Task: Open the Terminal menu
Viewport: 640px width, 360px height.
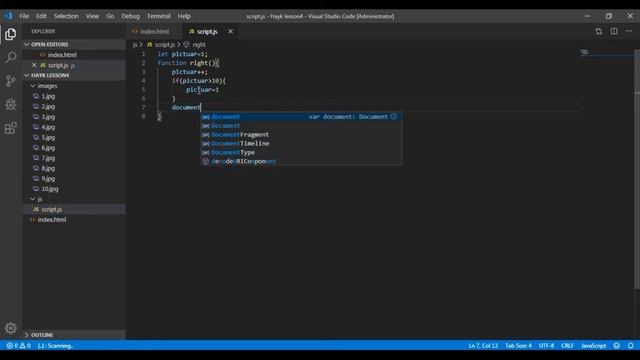Action: tap(159, 16)
